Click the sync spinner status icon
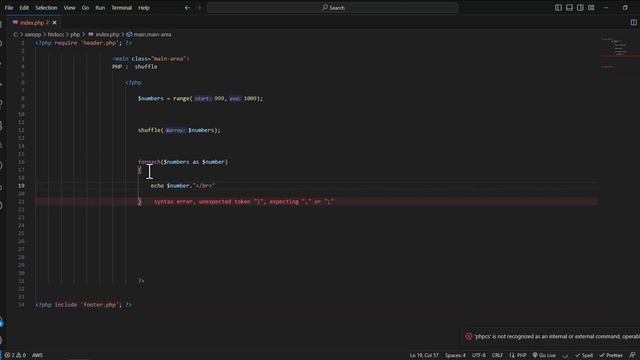Viewport: 640px width, 360px height. click(x=565, y=355)
